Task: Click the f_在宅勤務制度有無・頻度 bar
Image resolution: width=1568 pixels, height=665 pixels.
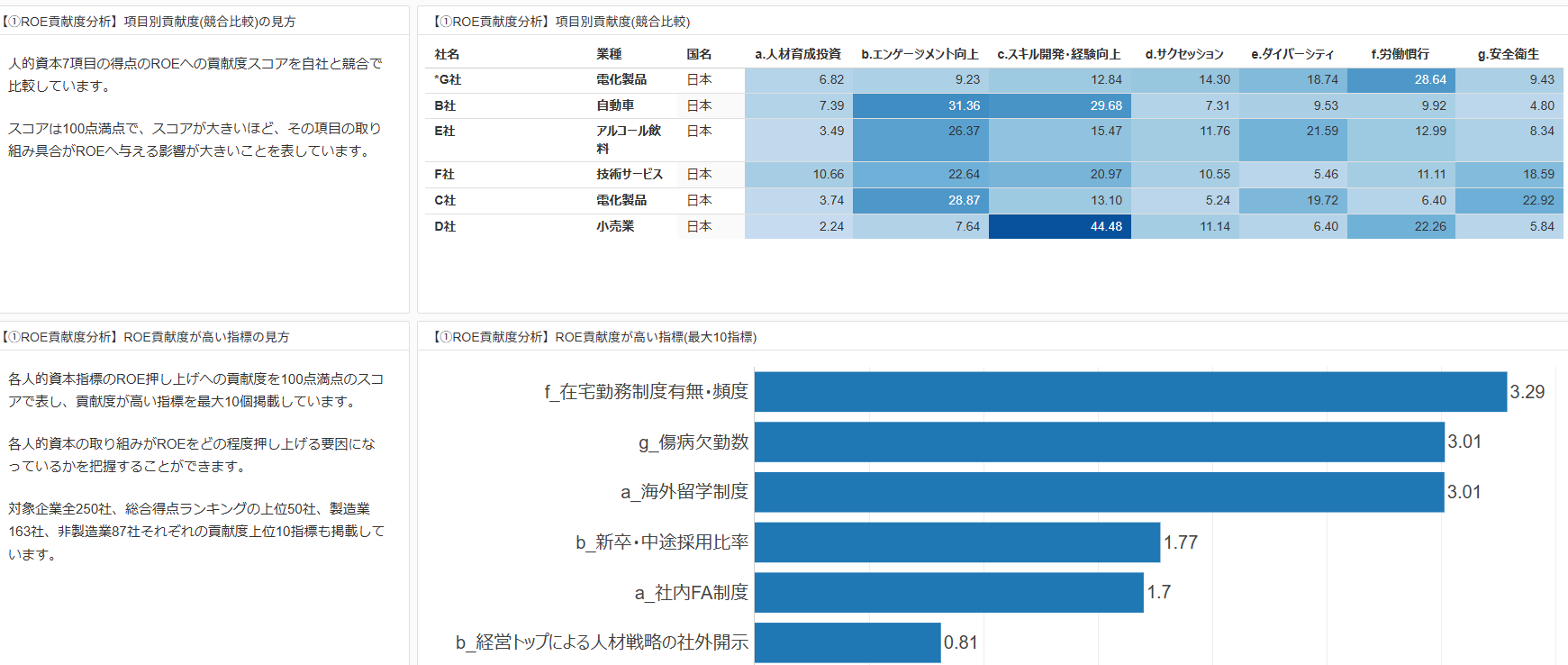Action: (1129, 392)
